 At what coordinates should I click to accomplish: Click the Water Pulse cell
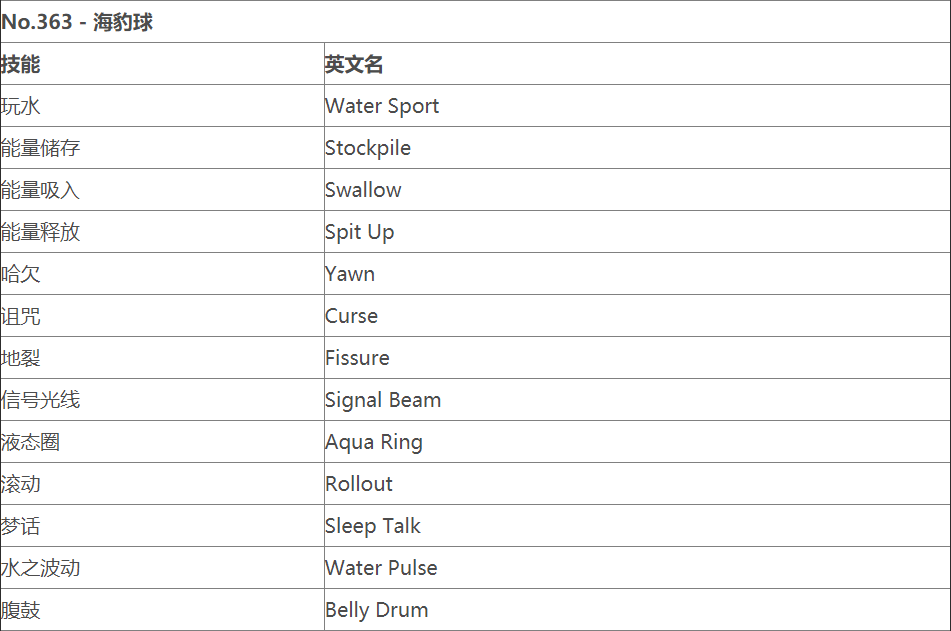pyautogui.click(x=381, y=568)
